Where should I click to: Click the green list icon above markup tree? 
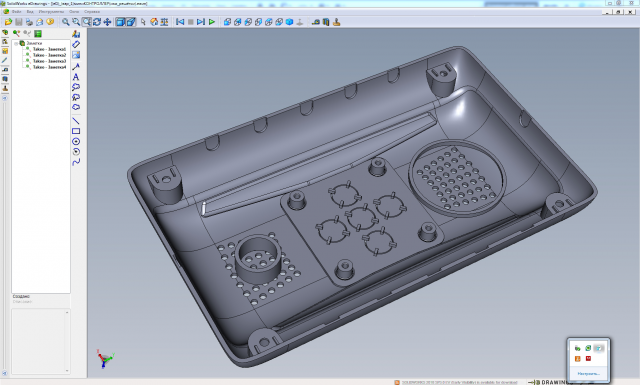(38, 33)
